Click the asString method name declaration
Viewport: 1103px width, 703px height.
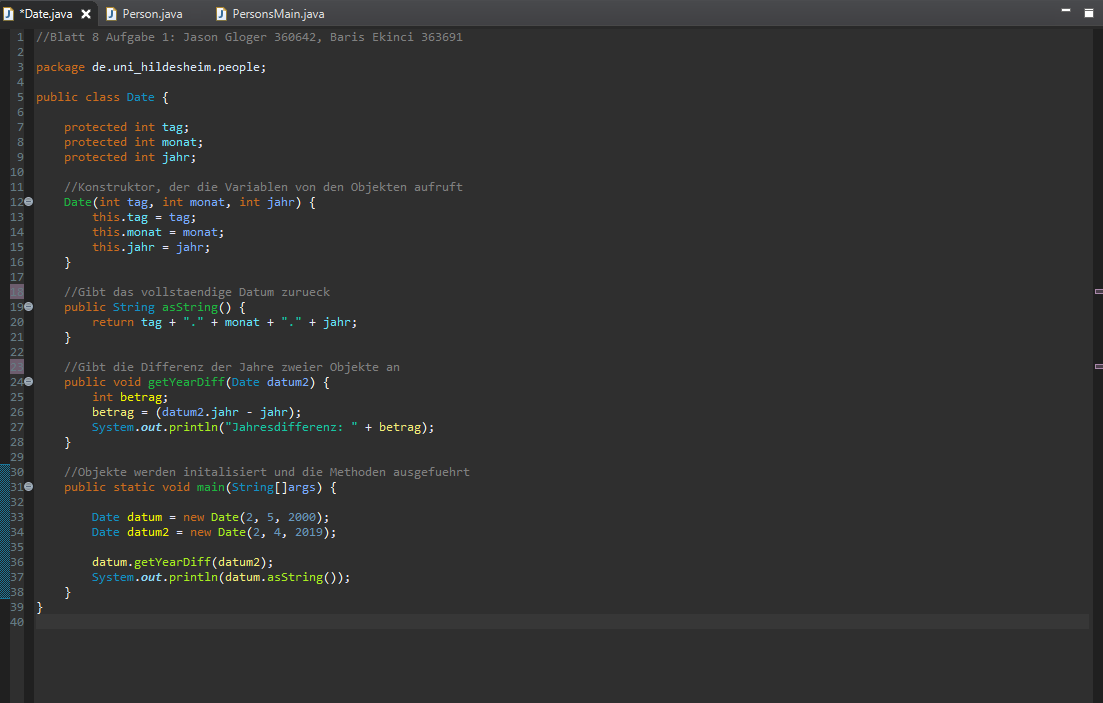189,307
